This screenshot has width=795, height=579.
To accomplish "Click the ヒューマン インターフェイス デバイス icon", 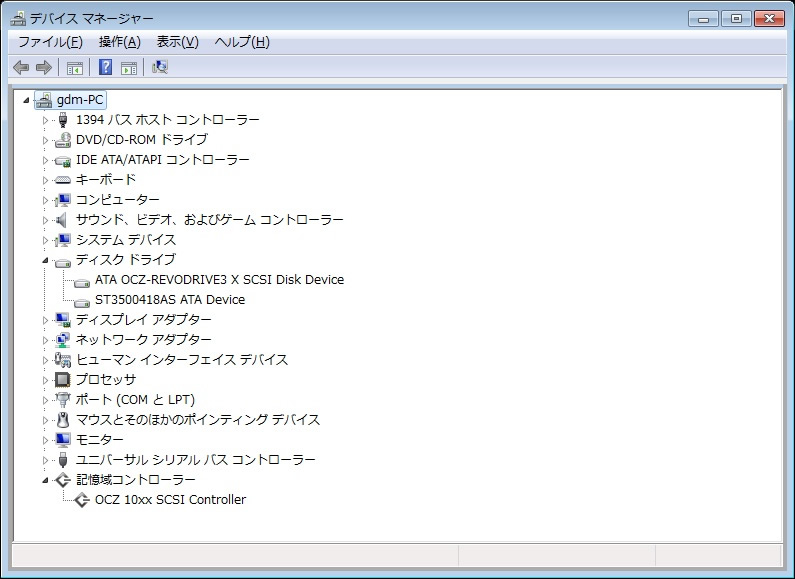I will 63,360.
